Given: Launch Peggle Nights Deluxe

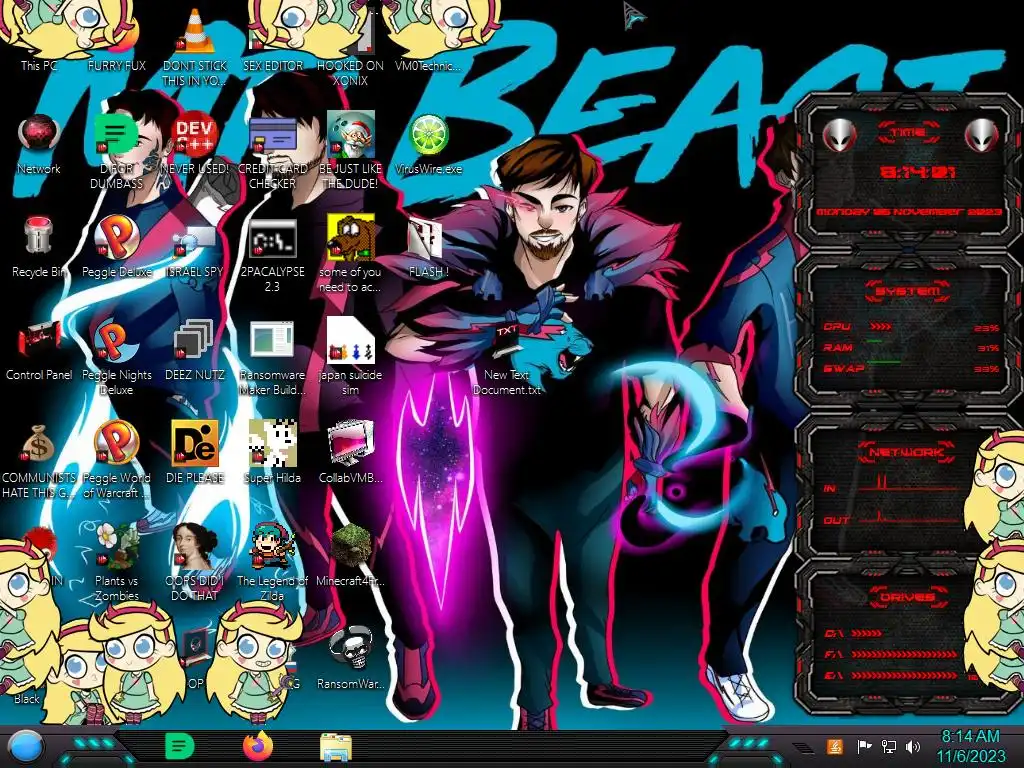Looking at the screenshot, I should pyautogui.click(x=116, y=357).
